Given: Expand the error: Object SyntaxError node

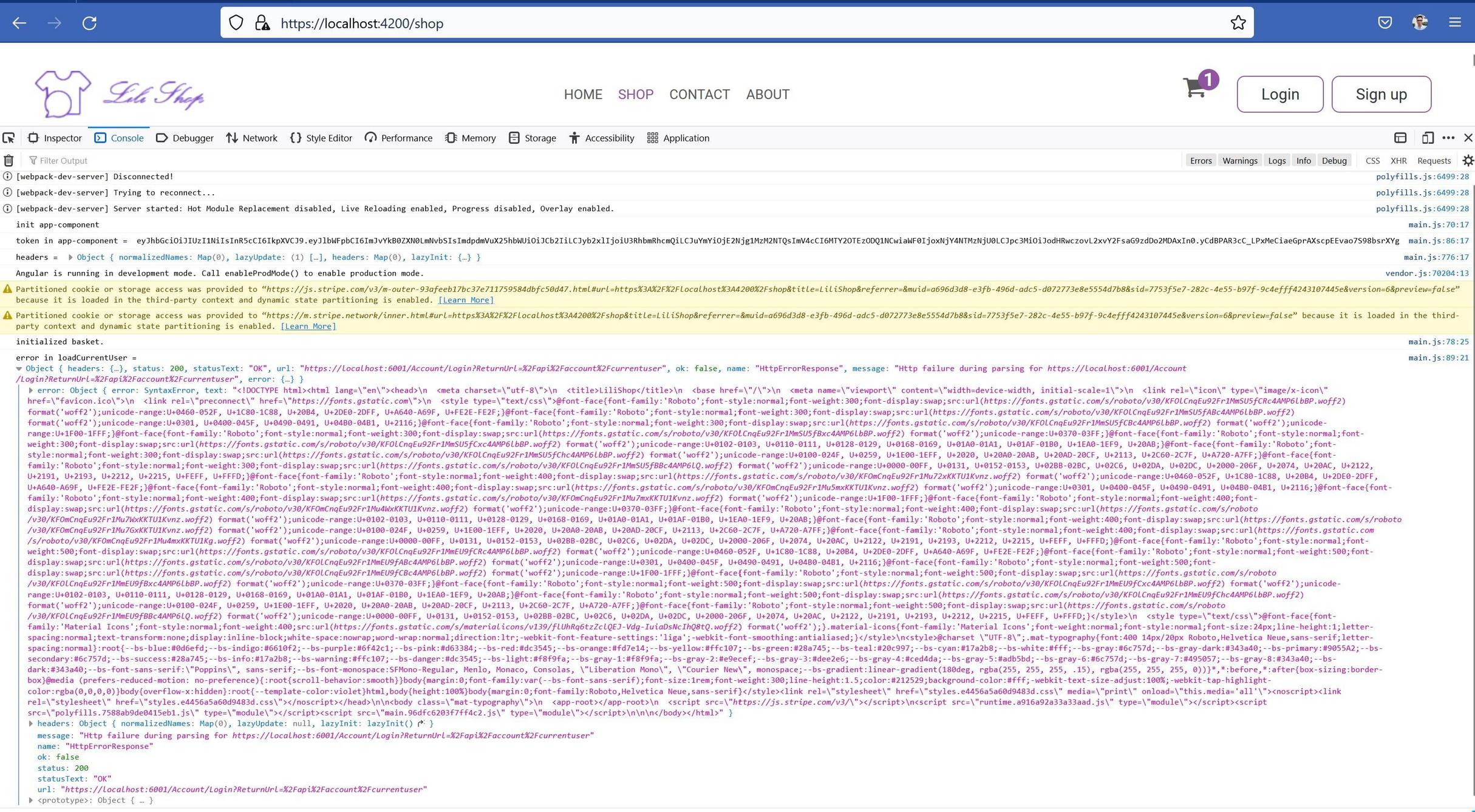Looking at the screenshot, I should [31, 390].
